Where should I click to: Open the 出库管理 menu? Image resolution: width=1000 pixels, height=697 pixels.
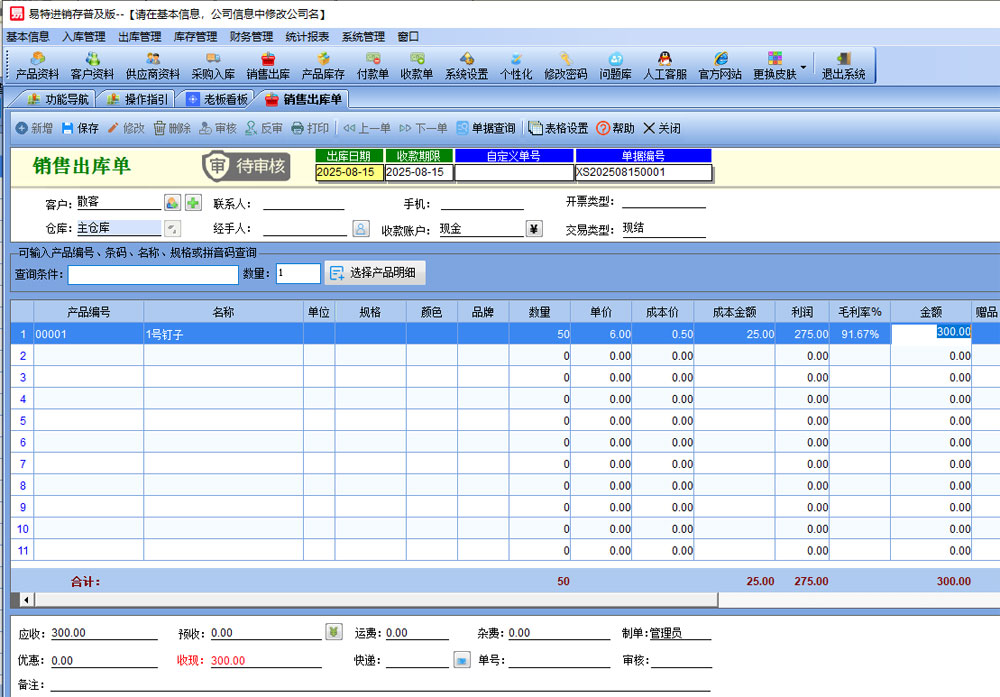point(140,37)
